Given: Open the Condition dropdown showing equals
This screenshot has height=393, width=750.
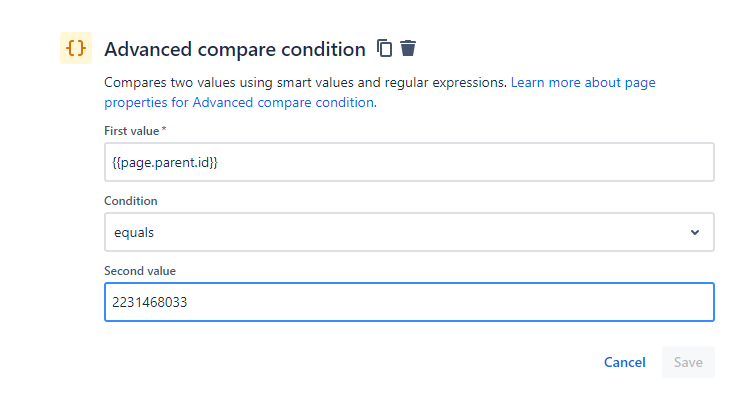Looking at the screenshot, I should [x=409, y=232].
